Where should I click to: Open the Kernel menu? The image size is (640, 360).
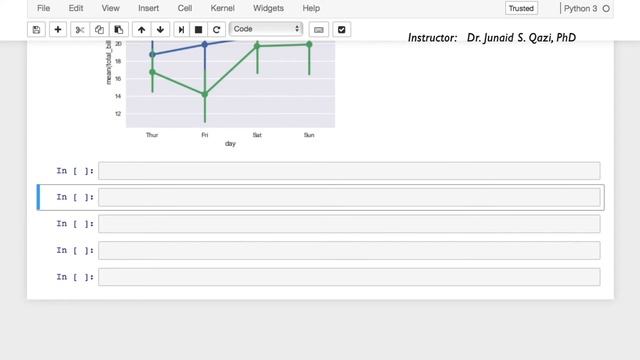[222, 8]
